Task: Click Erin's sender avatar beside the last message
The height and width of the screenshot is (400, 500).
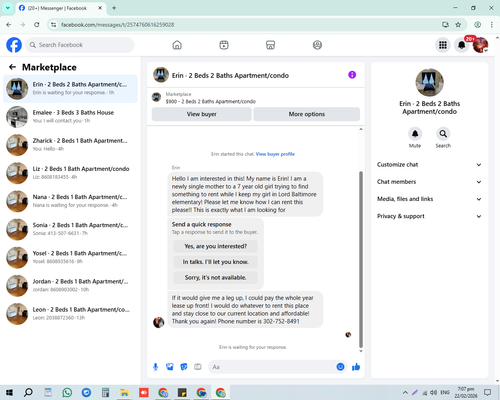Action: [x=159, y=322]
